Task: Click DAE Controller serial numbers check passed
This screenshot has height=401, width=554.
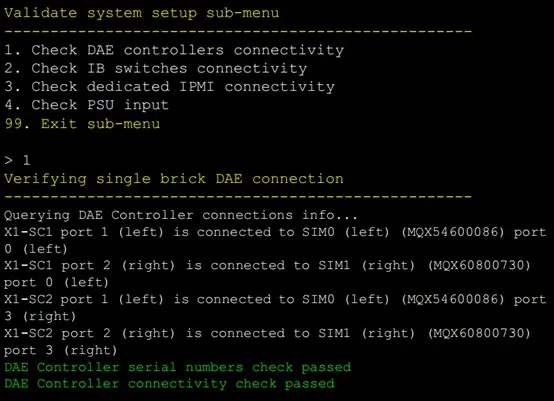Action: 177,367
